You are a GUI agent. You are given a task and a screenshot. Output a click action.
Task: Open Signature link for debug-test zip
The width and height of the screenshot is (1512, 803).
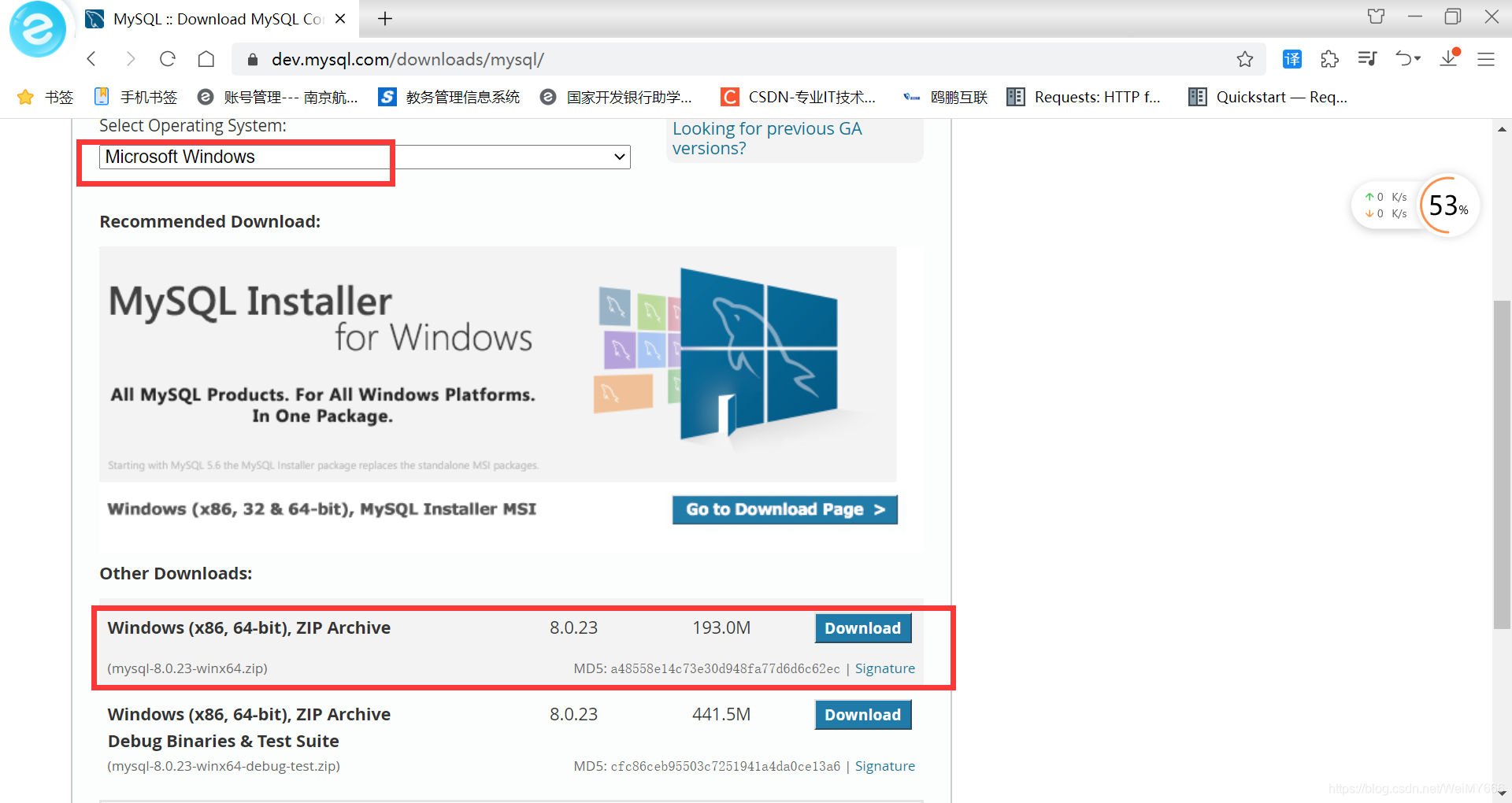coord(885,766)
